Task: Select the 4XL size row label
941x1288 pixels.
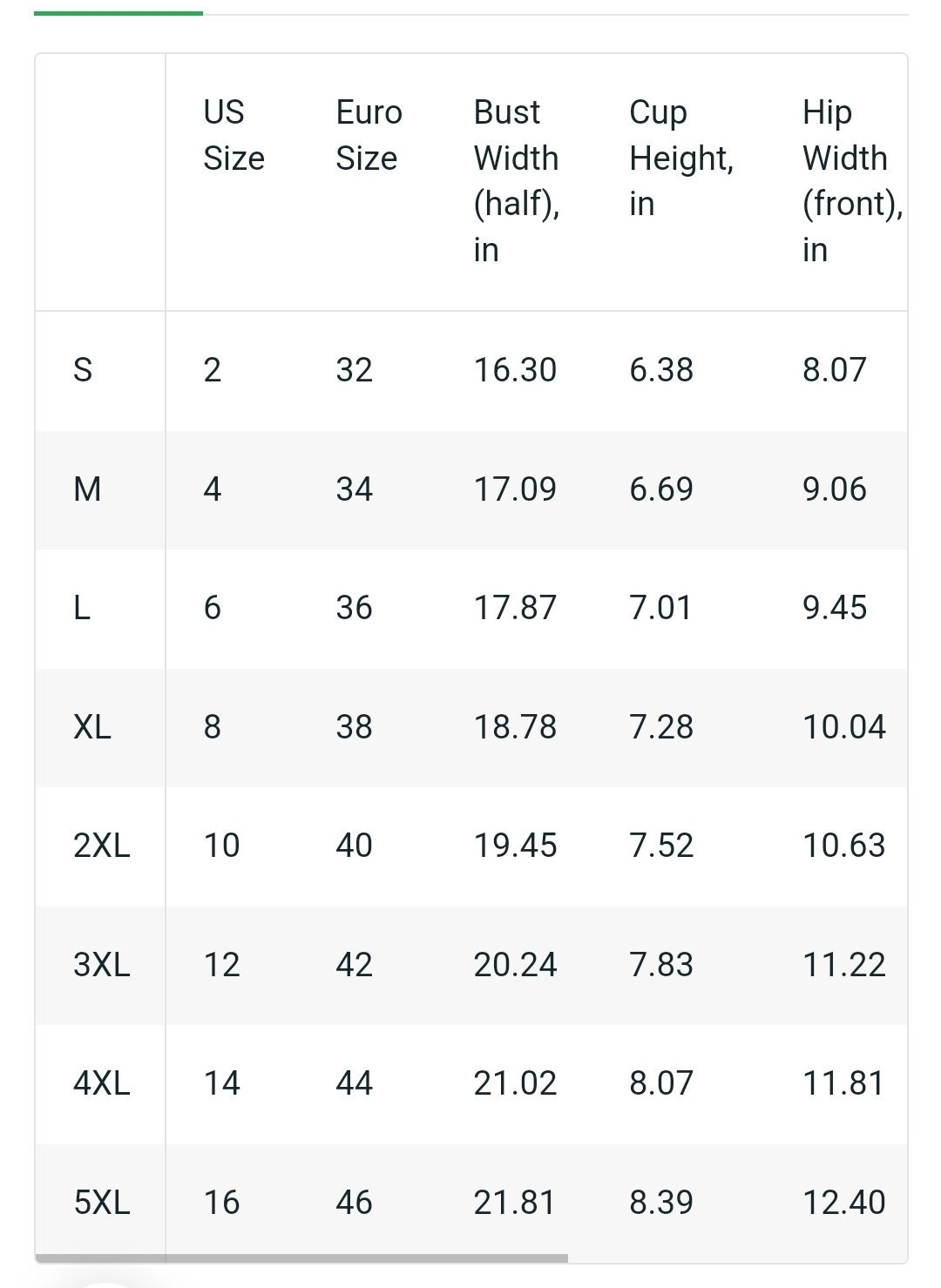Action: click(102, 1083)
